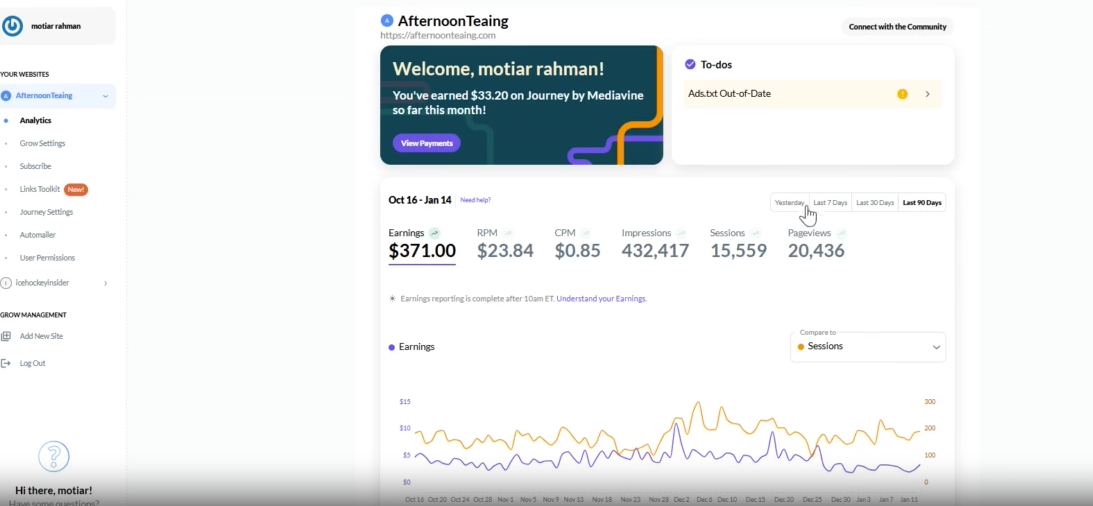The height and width of the screenshot is (506, 1093).
Task: Click the Pageviews trend arrow icon
Action: coord(842,233)
